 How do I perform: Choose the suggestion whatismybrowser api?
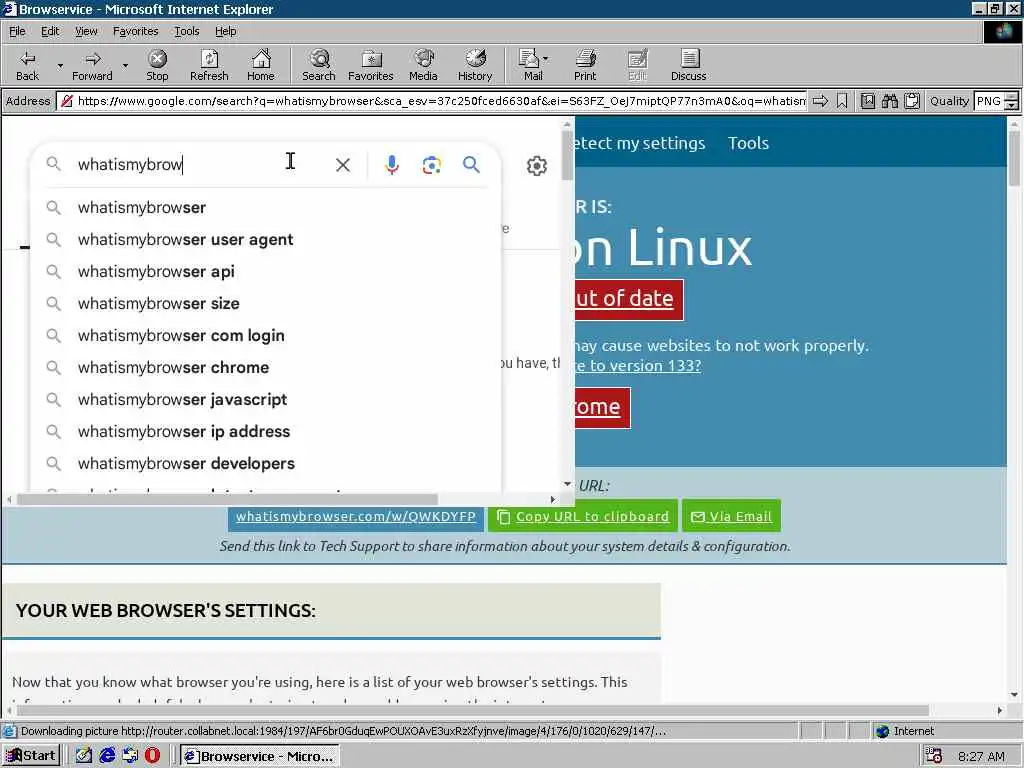(x=265, y=272)
